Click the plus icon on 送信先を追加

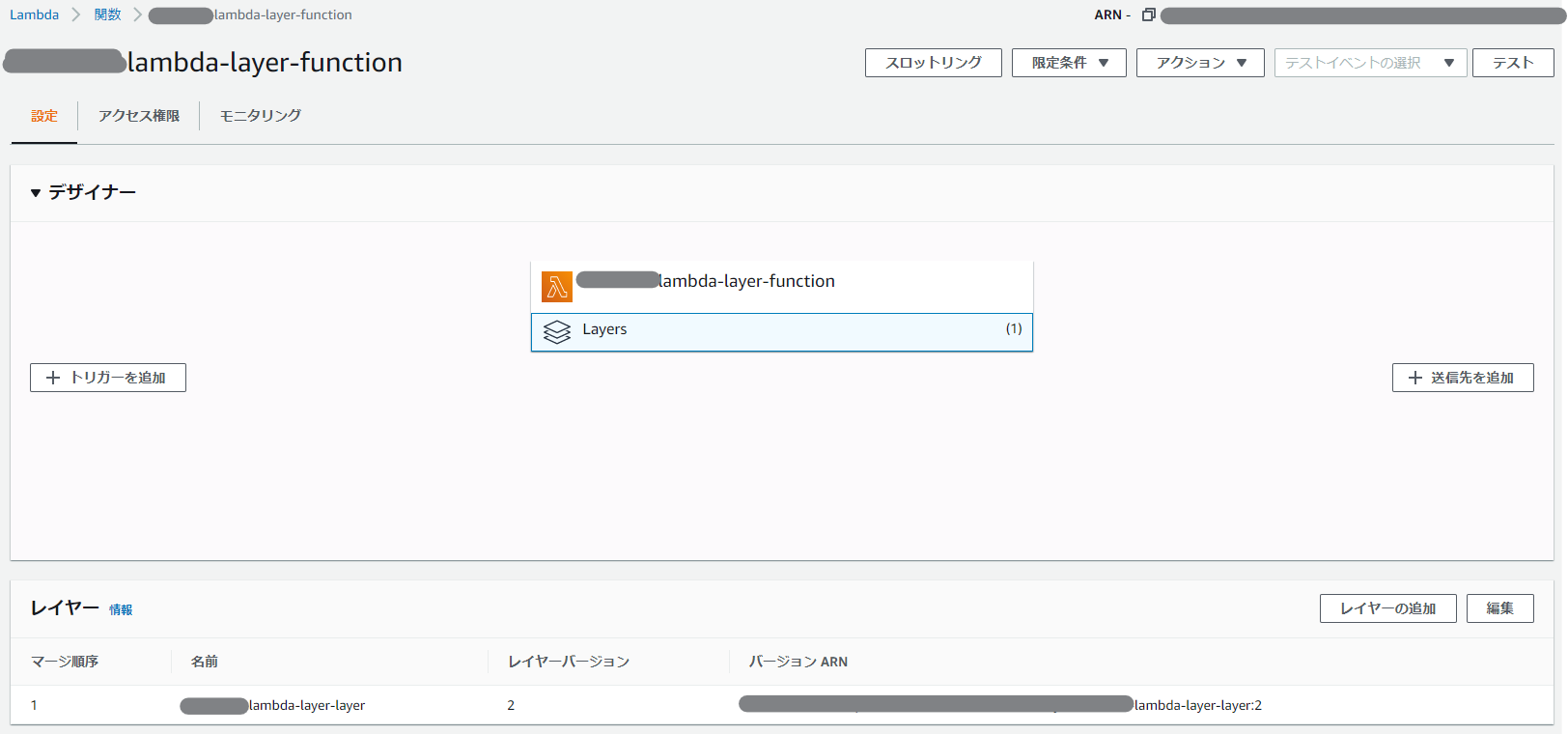[1415, 378]
